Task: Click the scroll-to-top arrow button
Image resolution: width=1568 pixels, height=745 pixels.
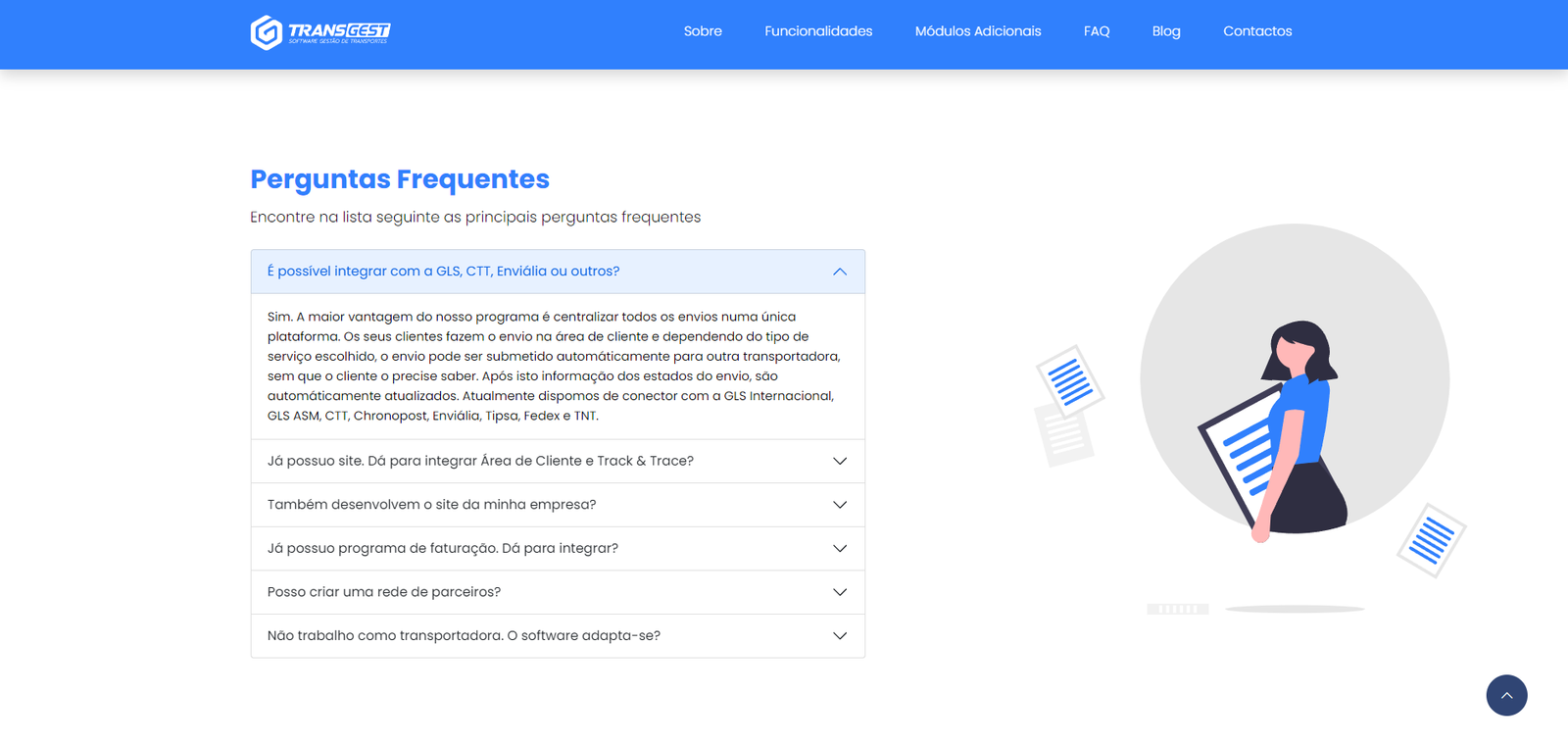Action: (x=1506, y=696)
